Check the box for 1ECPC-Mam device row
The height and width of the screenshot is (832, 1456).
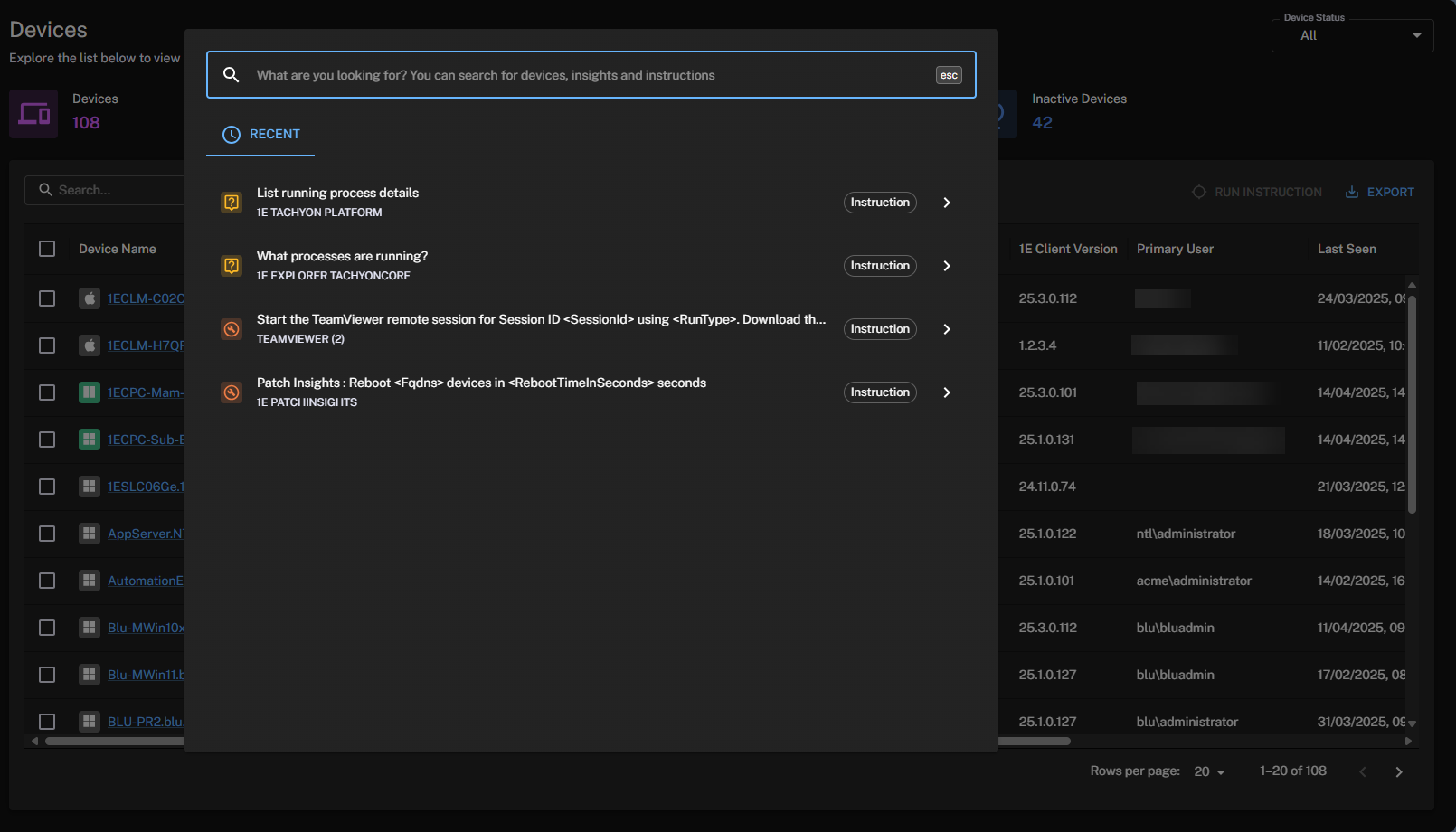coord(47,392)
